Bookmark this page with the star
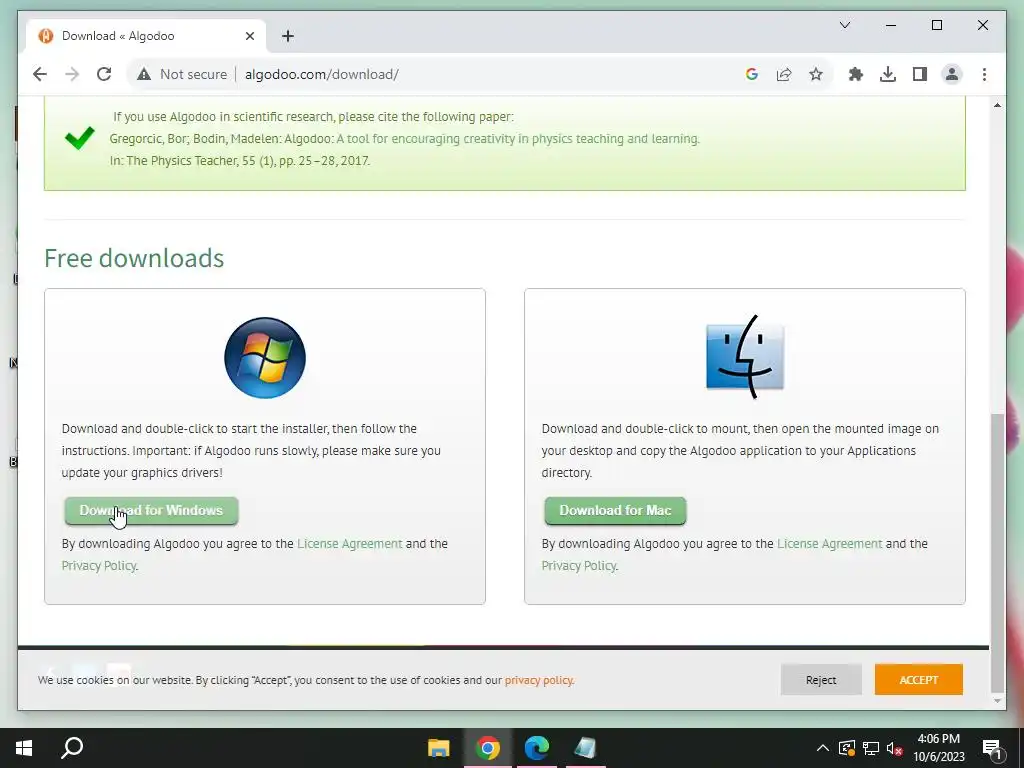Viewport: 1024px width, 768px height. 816,74
